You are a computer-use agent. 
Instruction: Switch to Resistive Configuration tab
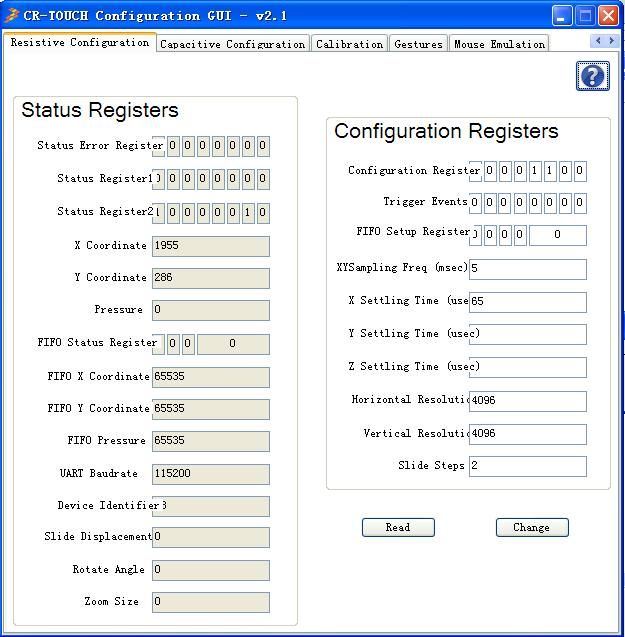pos(80,42)
